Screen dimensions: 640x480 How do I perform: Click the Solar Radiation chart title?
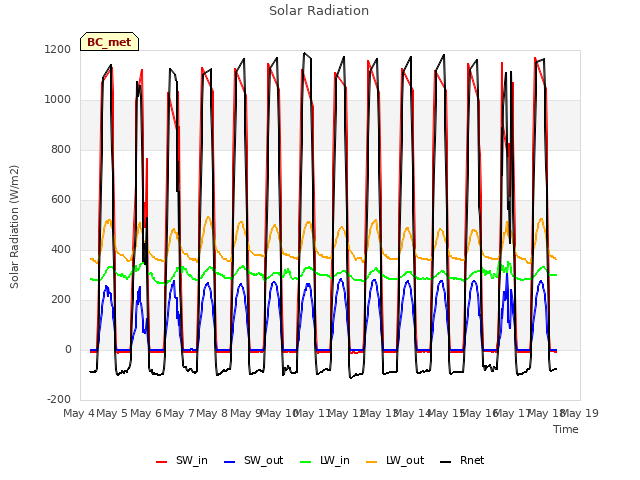click(x=319, y=11)
